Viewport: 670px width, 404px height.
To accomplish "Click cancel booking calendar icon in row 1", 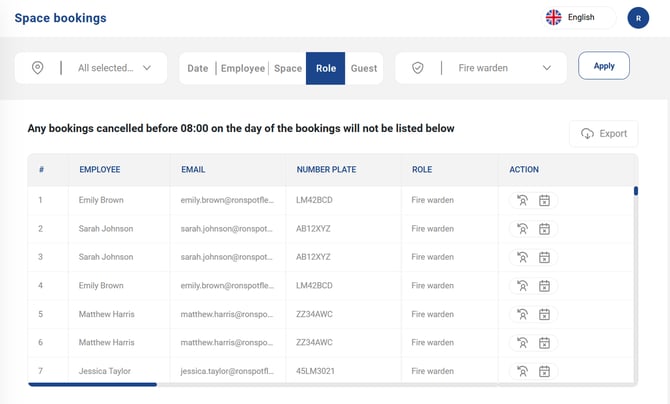I will (x=544, y=200).
